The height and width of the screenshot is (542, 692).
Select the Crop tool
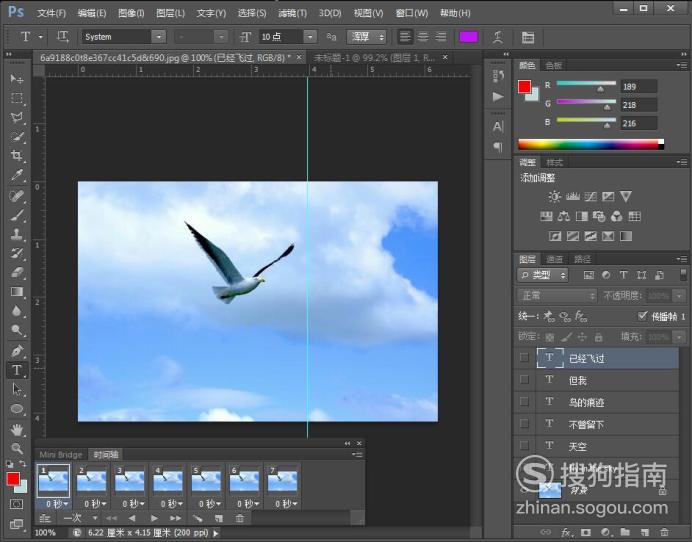pos(17,155)
